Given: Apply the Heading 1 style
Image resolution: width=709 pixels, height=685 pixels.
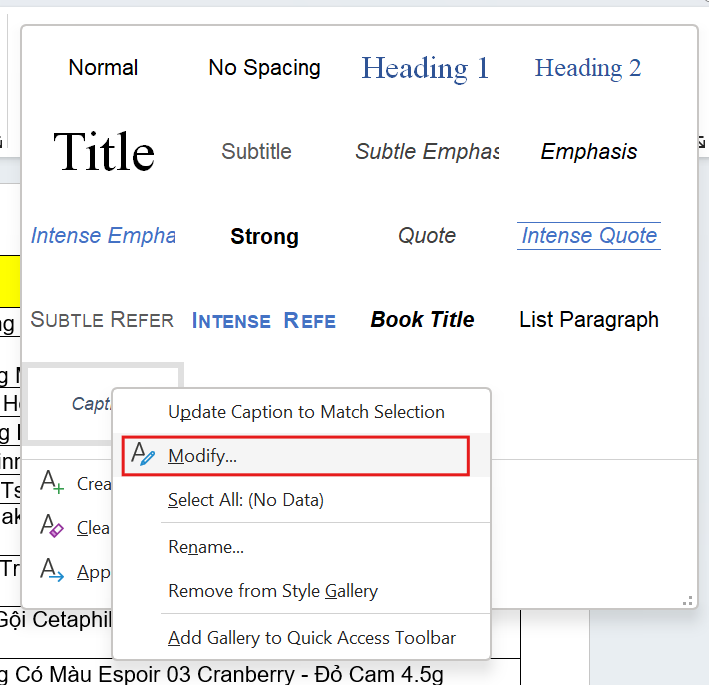Looking at the screenshot, I should (x=425, y=68).
